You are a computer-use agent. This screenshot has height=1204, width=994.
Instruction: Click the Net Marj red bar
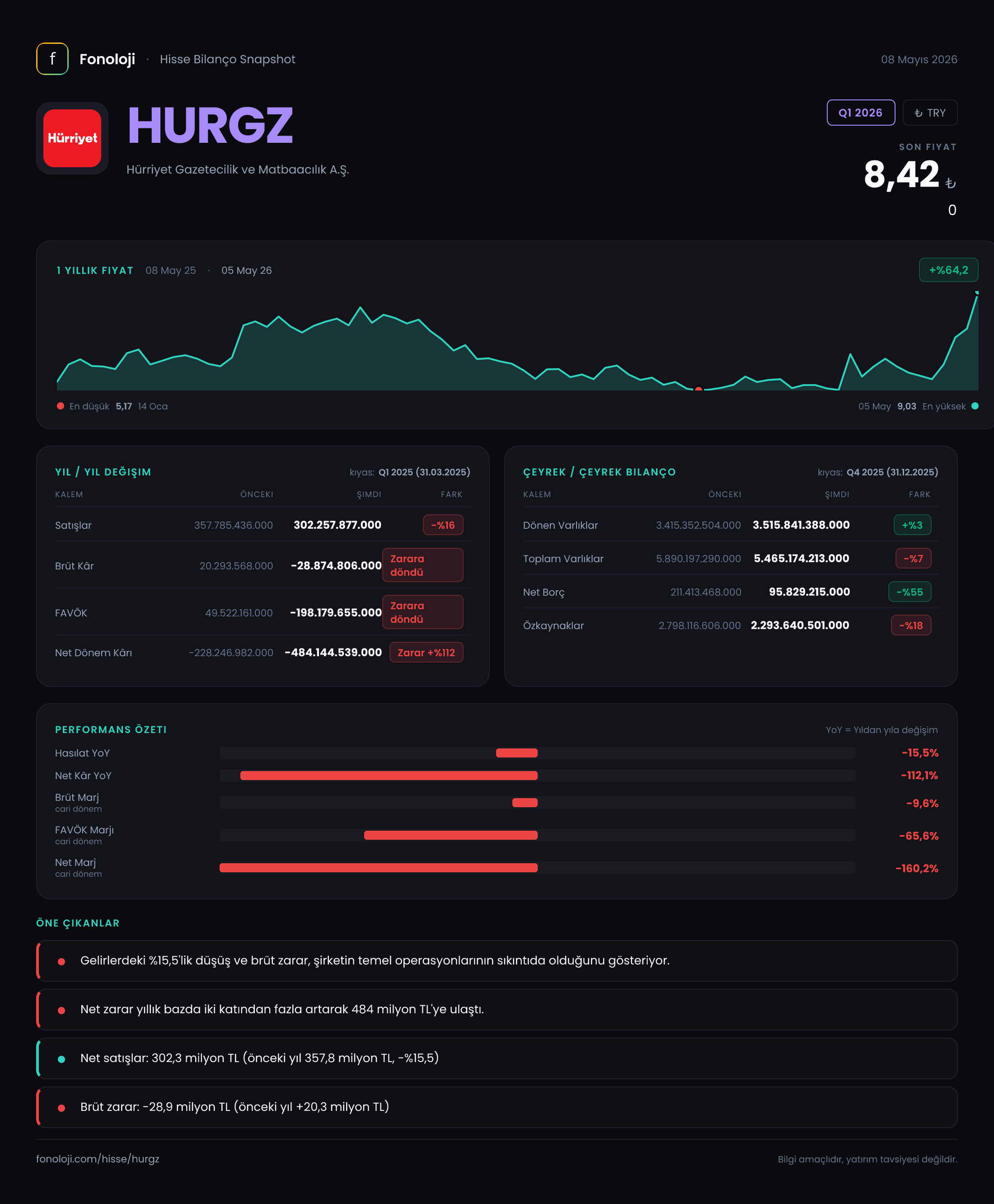[379, 868]
